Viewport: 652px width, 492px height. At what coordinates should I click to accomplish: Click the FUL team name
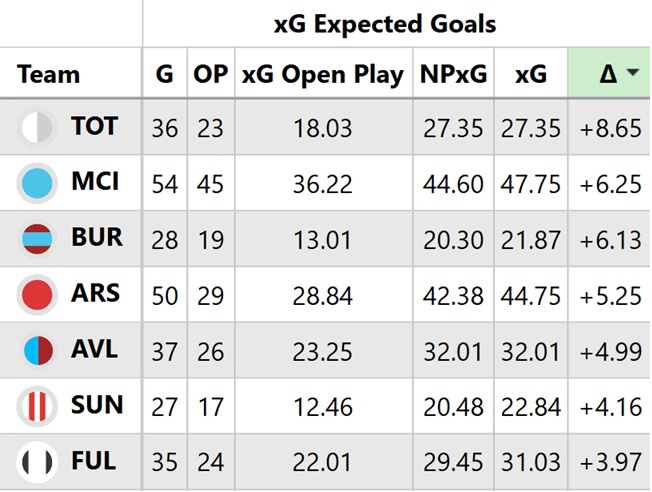point(94,462)
